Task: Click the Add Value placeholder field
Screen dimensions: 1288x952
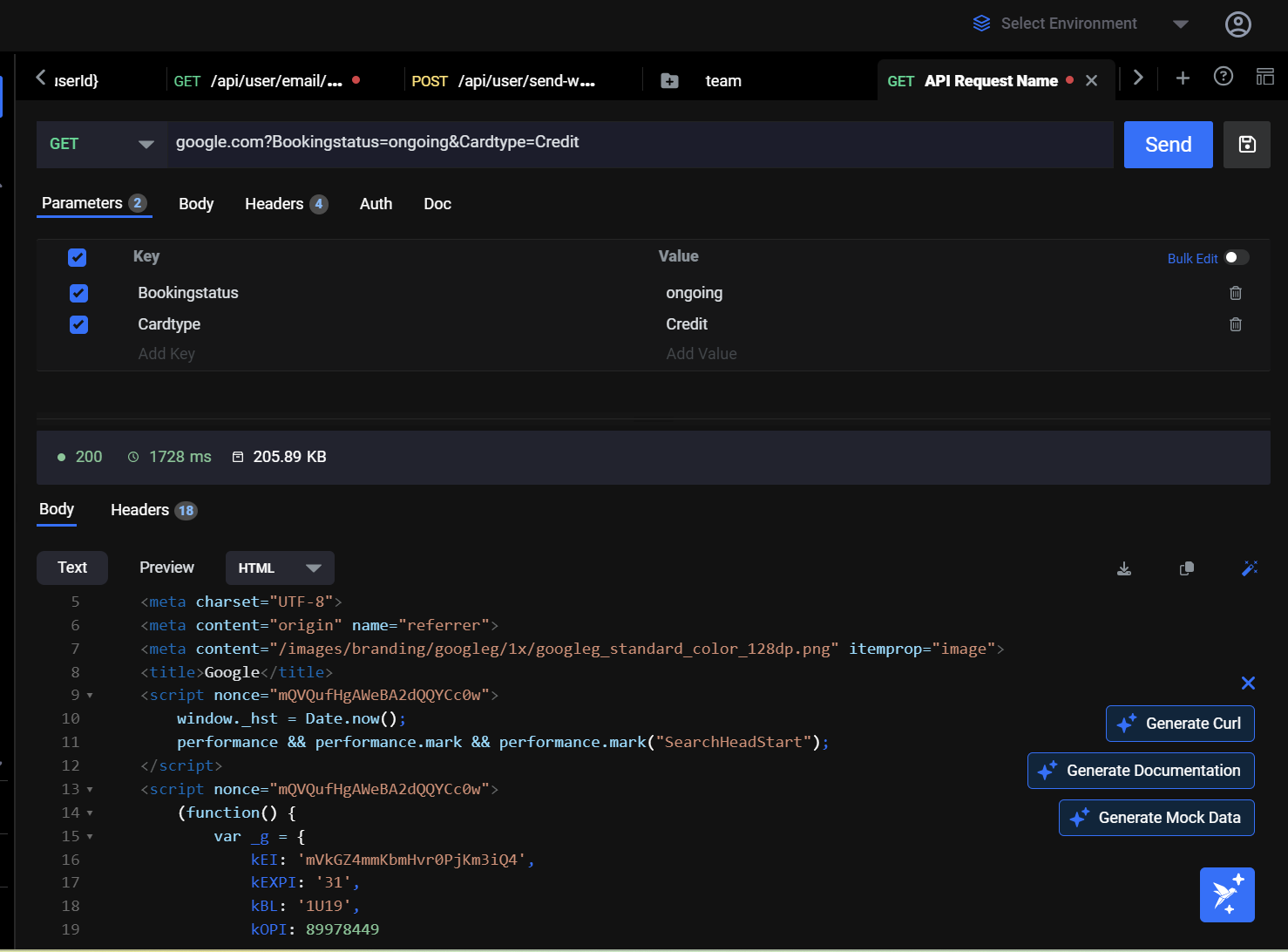Action: (x=702, y=354)
